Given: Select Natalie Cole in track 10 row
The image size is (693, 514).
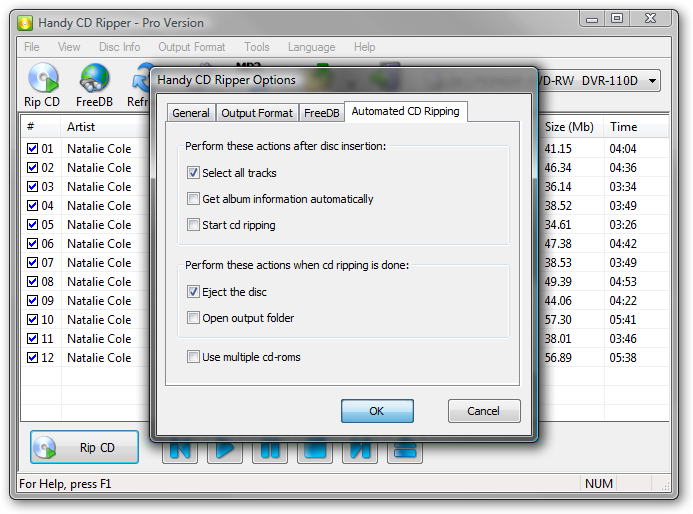Looking at the screenshot, I should [x=99, y=320].
